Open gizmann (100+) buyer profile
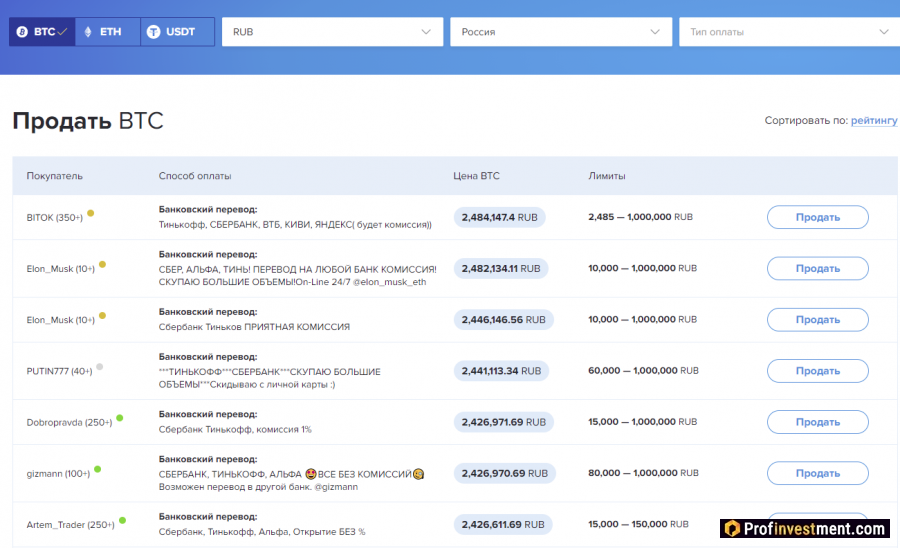The width and height of the screenshot is (900, 548). pos(58,473)
